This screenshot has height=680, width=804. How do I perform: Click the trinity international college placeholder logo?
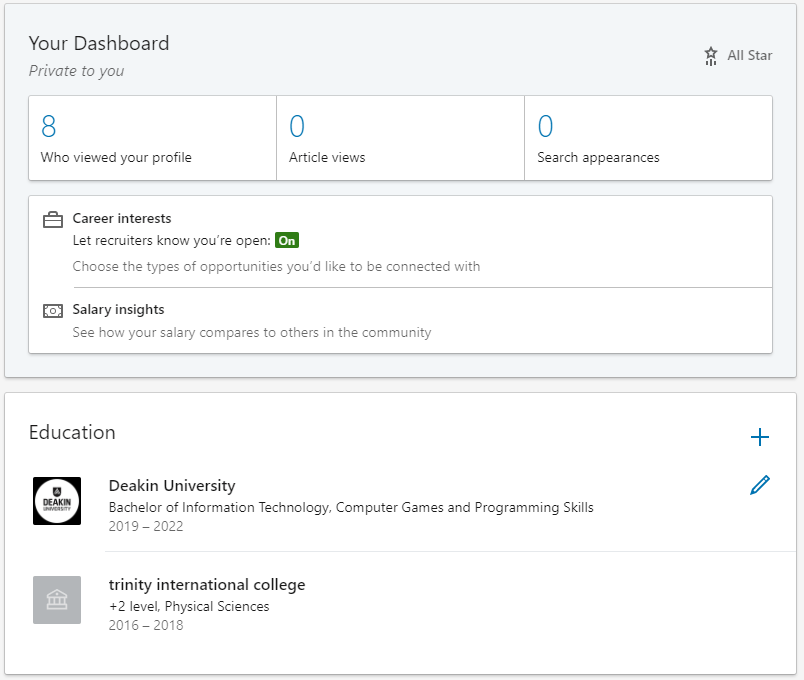click(x=57, y=600)
